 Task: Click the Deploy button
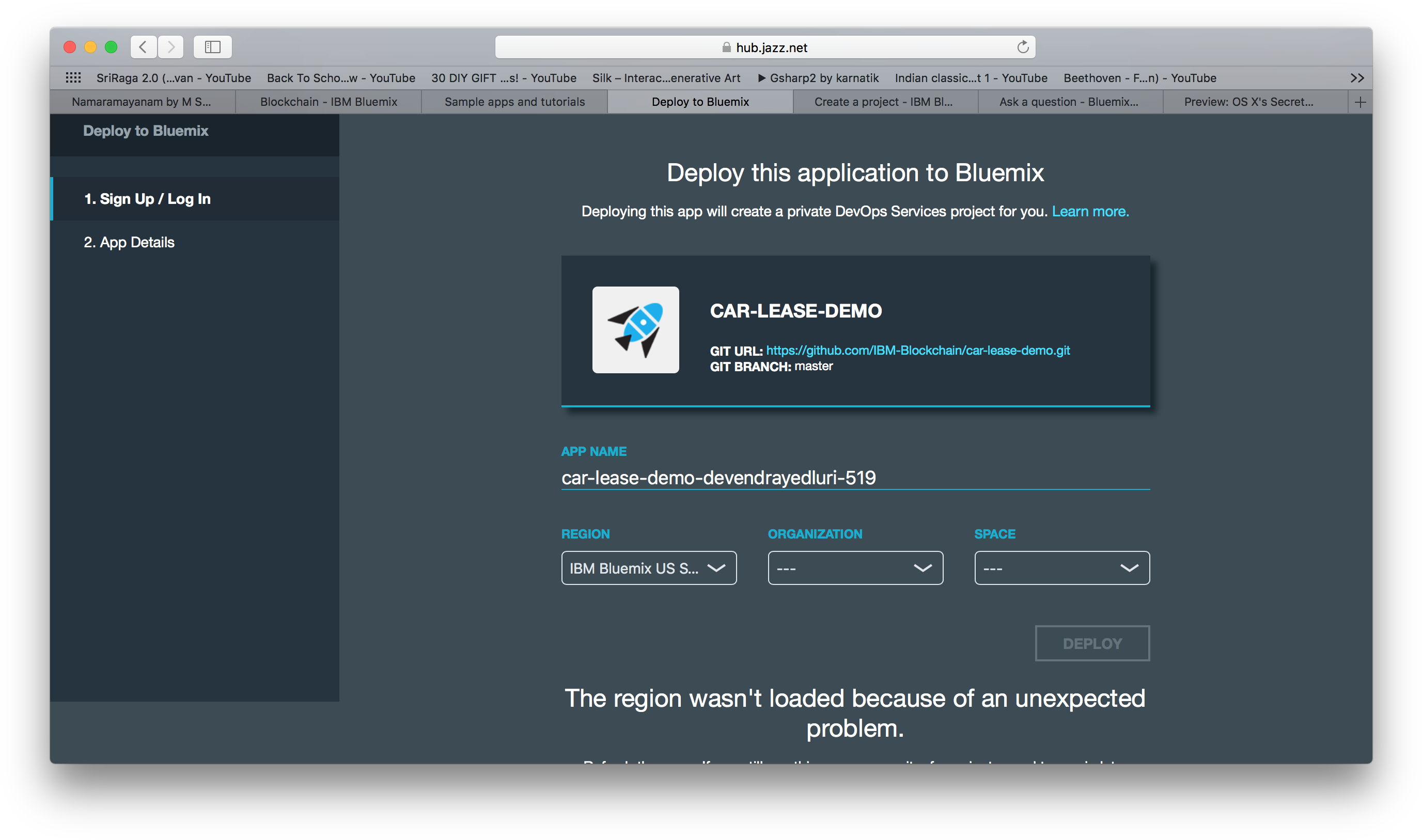tap(1092, 643)
